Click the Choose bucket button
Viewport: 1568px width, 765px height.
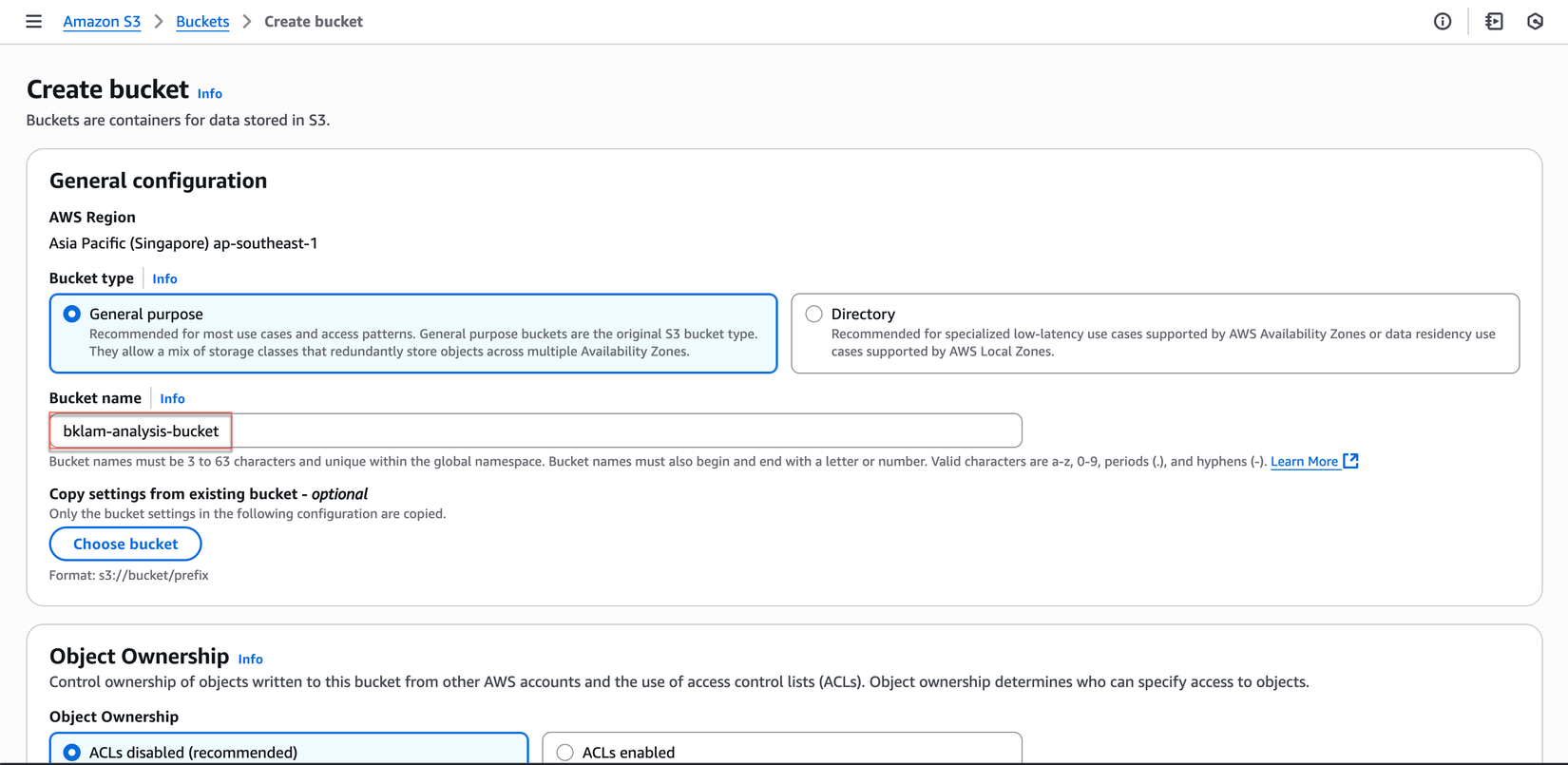click(x=125, y=544)
